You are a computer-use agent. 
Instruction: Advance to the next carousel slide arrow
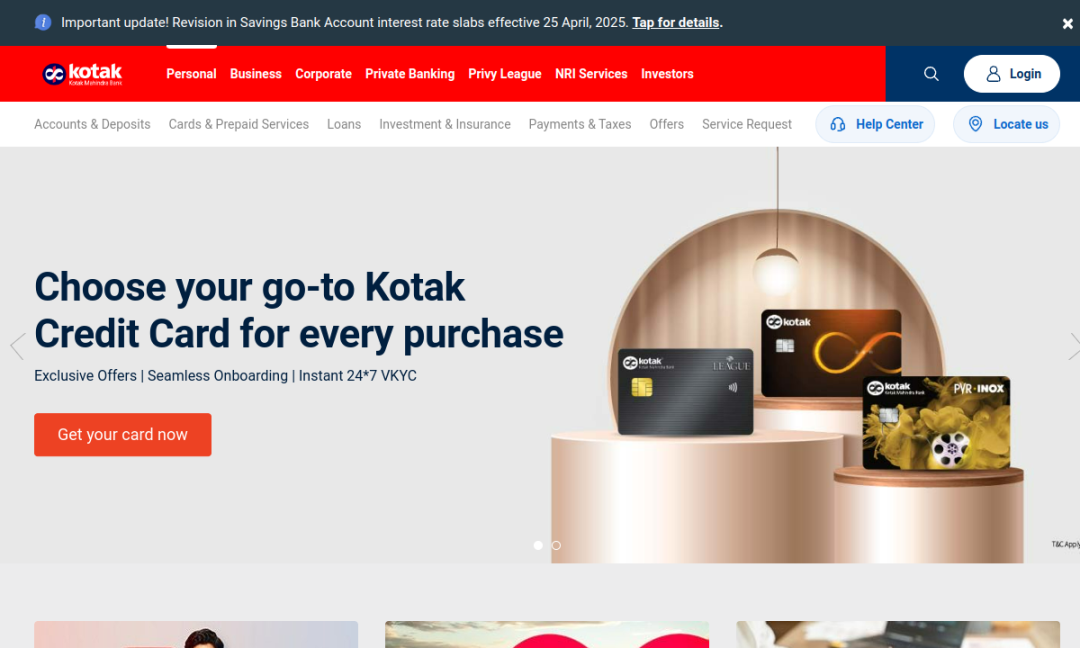click(1073, 346)
